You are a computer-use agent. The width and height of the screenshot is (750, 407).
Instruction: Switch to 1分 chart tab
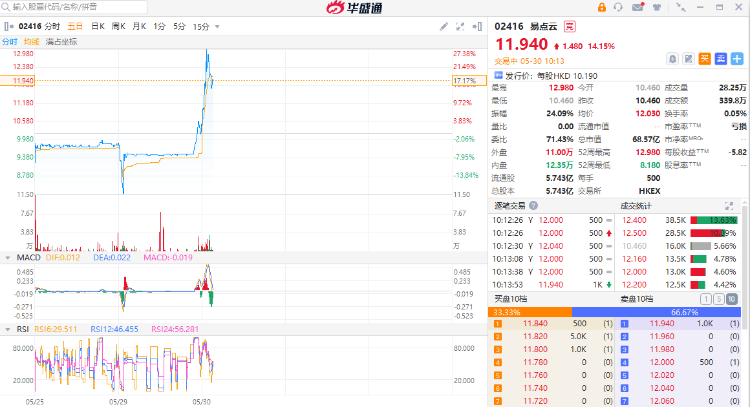tap(159, 26)
